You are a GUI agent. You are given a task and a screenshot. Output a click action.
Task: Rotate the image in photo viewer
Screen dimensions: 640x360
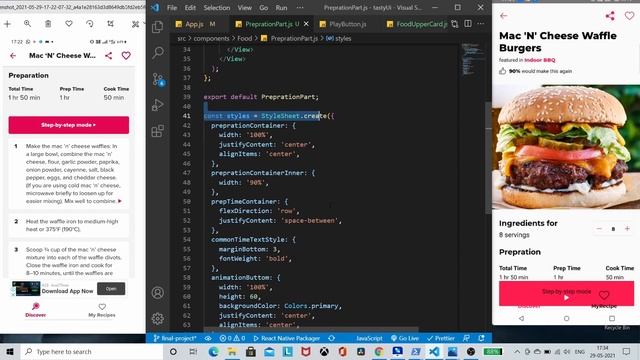(90, 24)
